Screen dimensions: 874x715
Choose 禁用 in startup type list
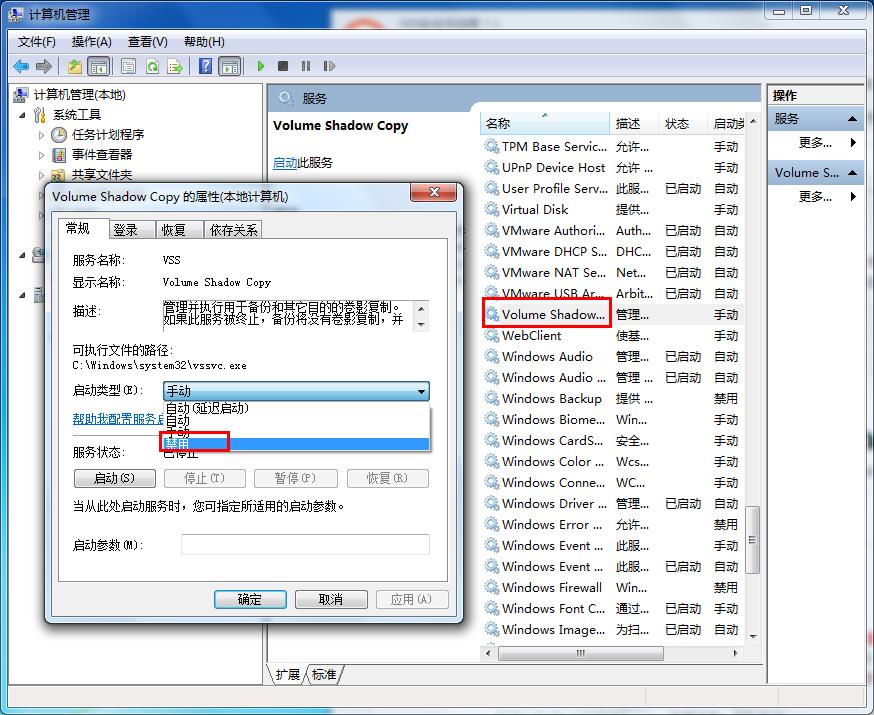[x=297, y=444]
